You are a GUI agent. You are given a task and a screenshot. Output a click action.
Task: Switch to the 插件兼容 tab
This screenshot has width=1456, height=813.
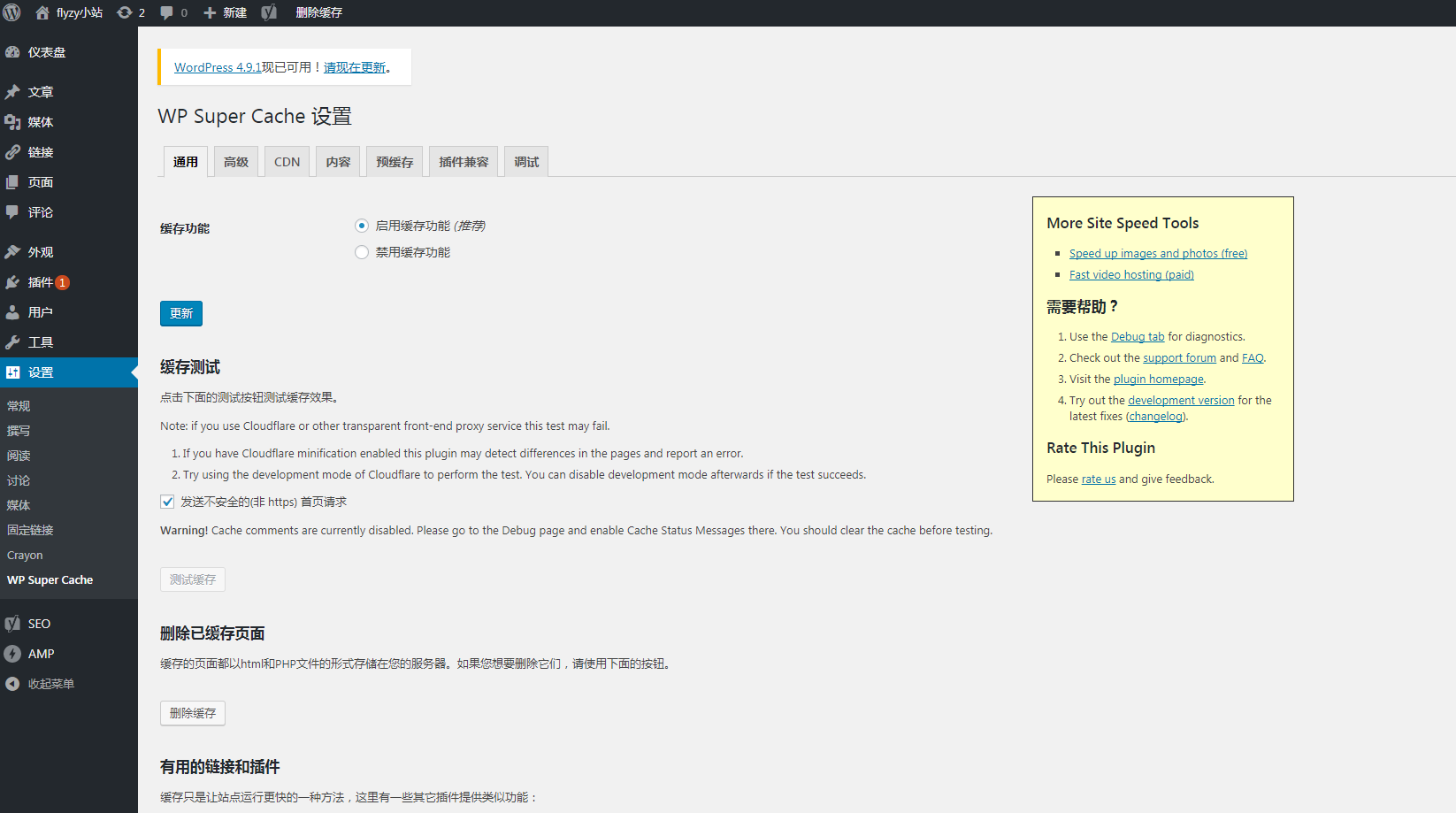point(464,162)
